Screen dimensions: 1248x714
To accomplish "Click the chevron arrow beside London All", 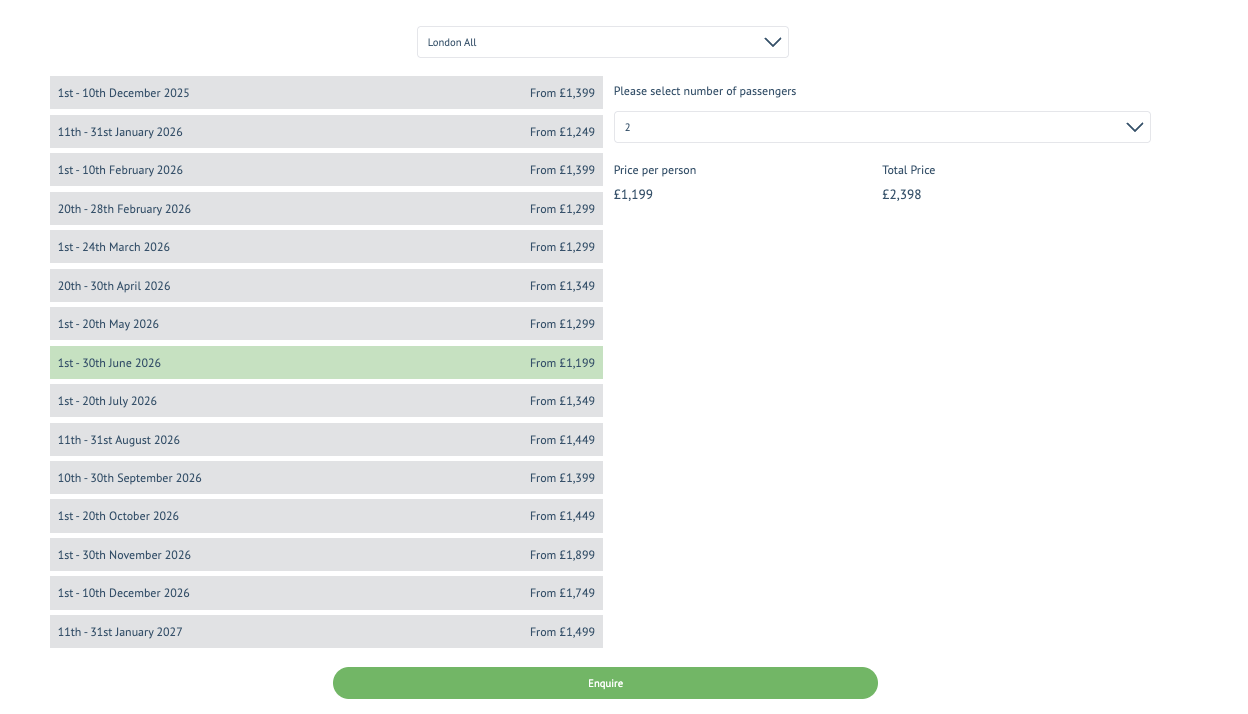I will (772, 42).
